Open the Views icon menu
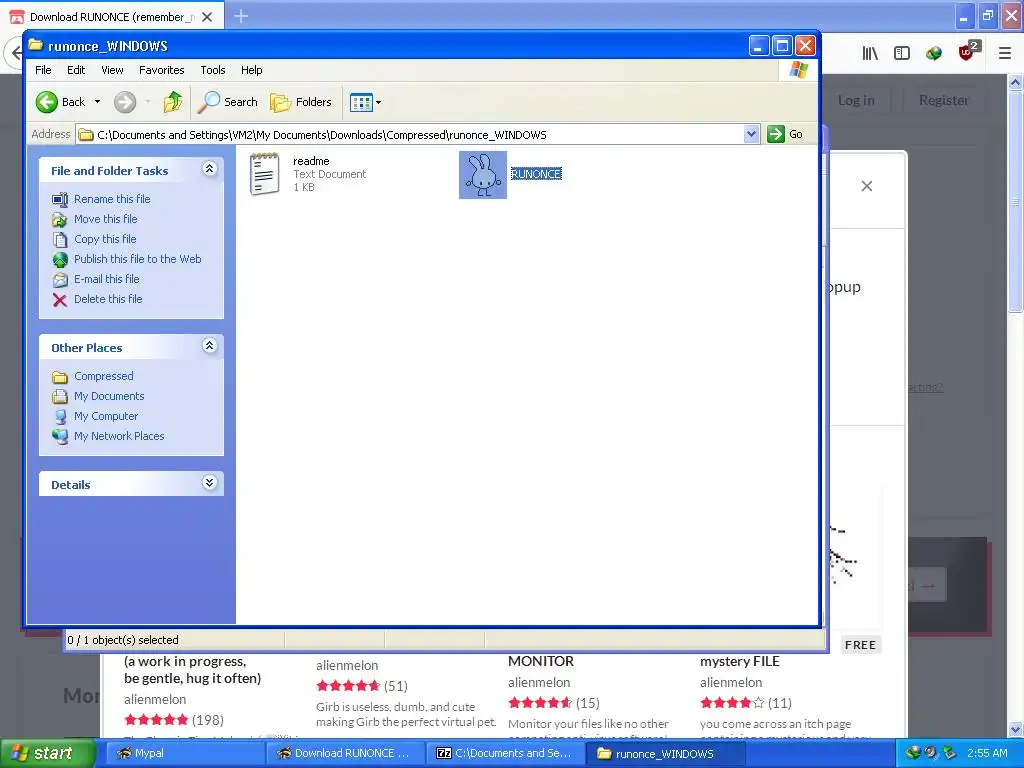The width and height of the screenshot is (1024, 768). [x=361, y=102]
